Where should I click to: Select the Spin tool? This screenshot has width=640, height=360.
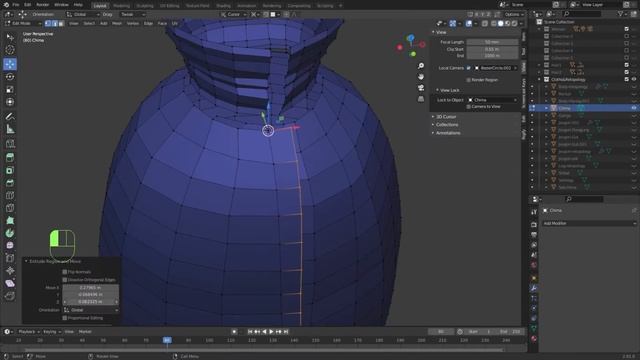click(x=10, y=233)
